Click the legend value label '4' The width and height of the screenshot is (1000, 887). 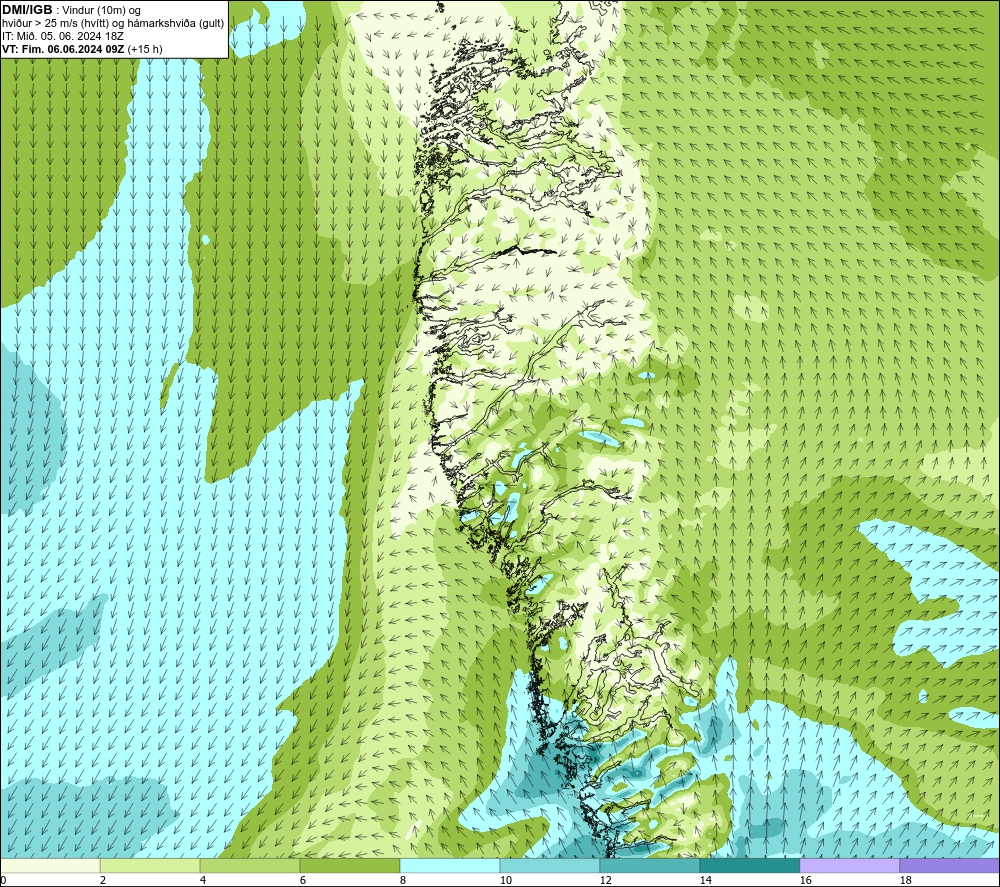203,880
